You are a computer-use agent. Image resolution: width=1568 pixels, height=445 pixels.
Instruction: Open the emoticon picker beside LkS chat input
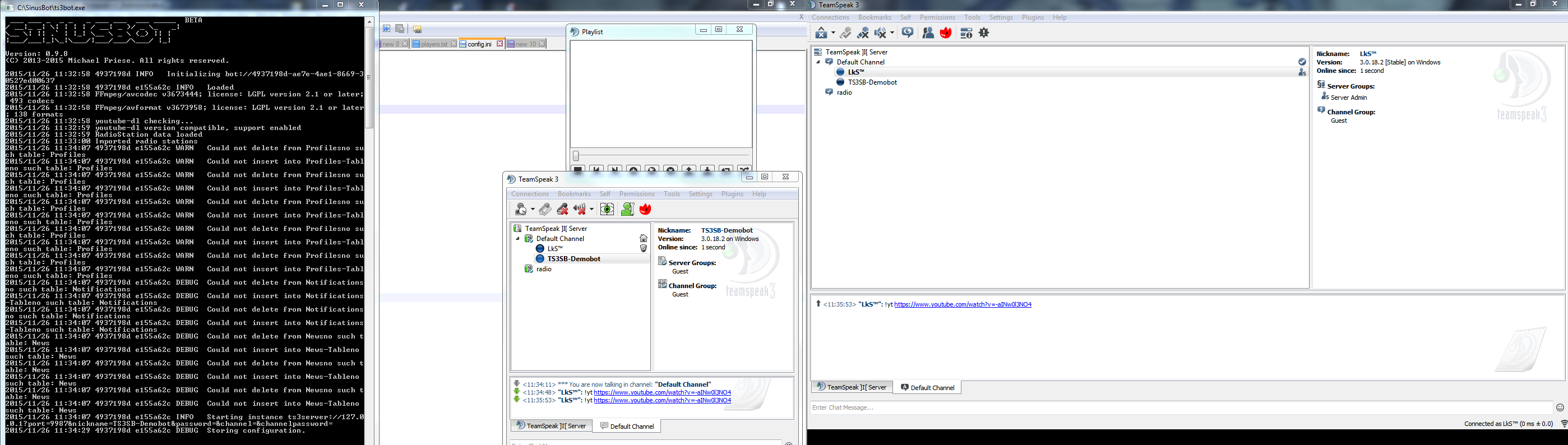[x=1560, y=408]
